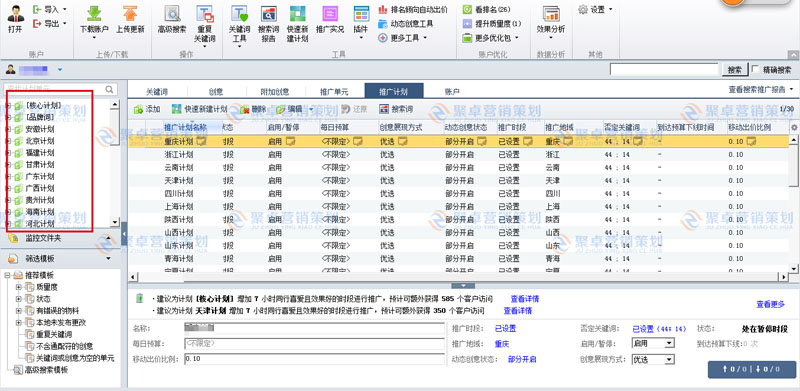Expand 质量度 under 推荐模板

click(x=19, y=287)
